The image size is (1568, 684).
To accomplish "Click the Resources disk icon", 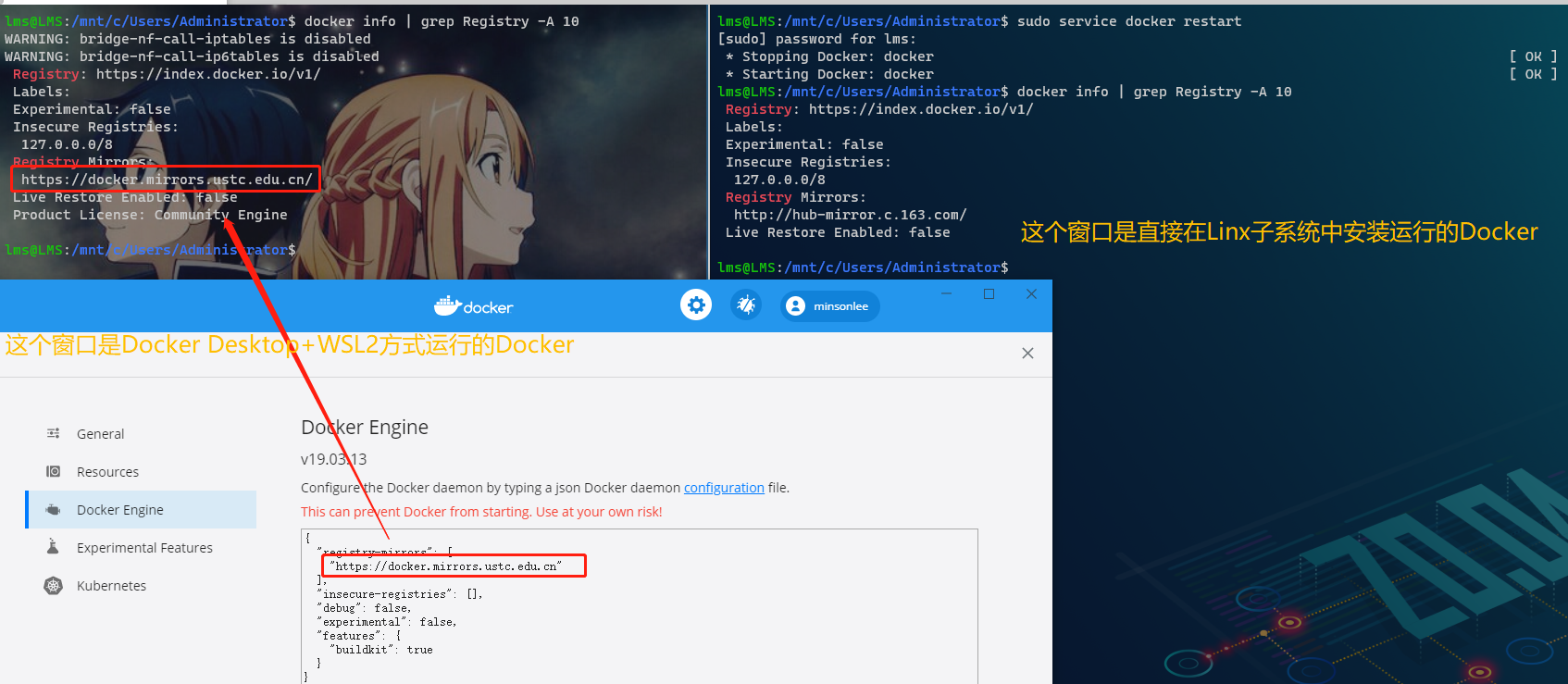I will (54, 471).
